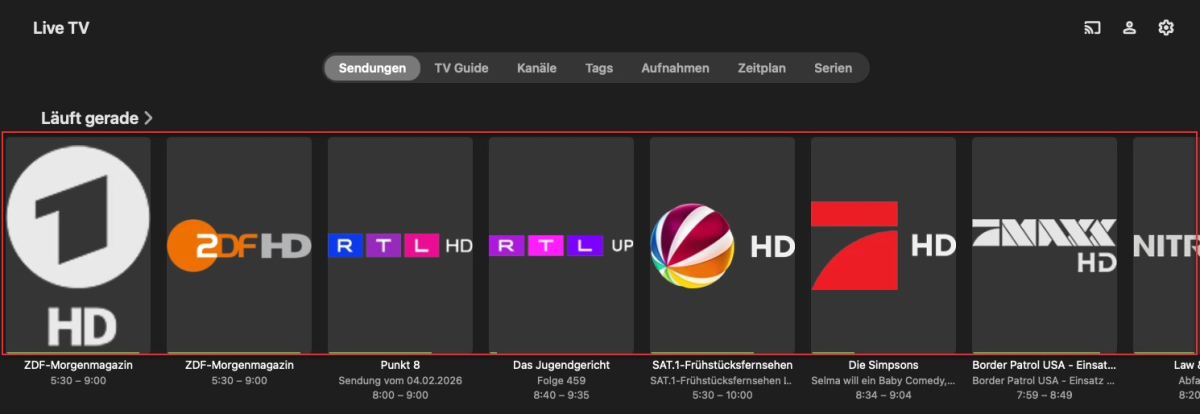Open the SAT.1 HD channel card
This screenshot has height=414, width=1200.
[x=722, y=246]
